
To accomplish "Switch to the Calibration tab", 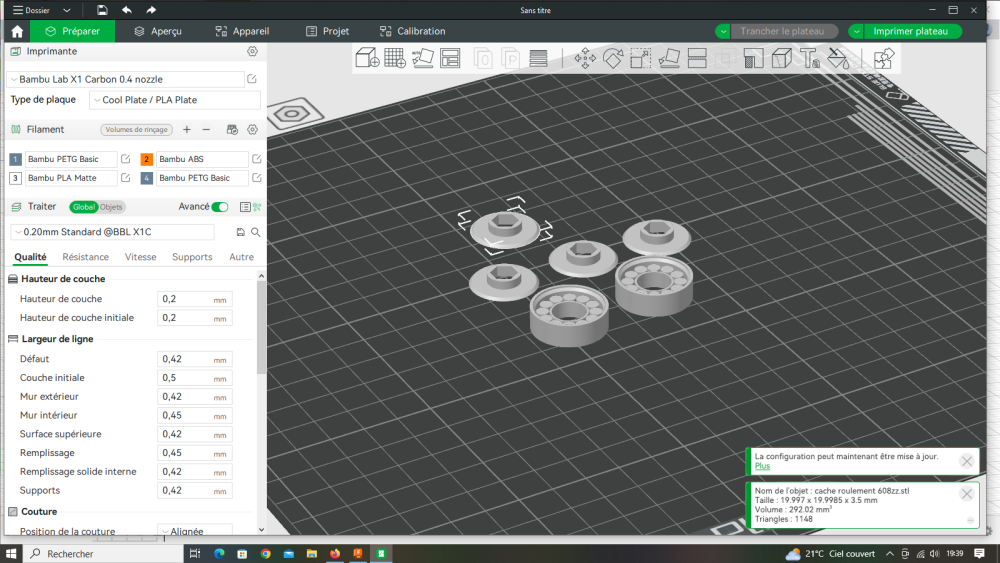I will tap(413, 31).
